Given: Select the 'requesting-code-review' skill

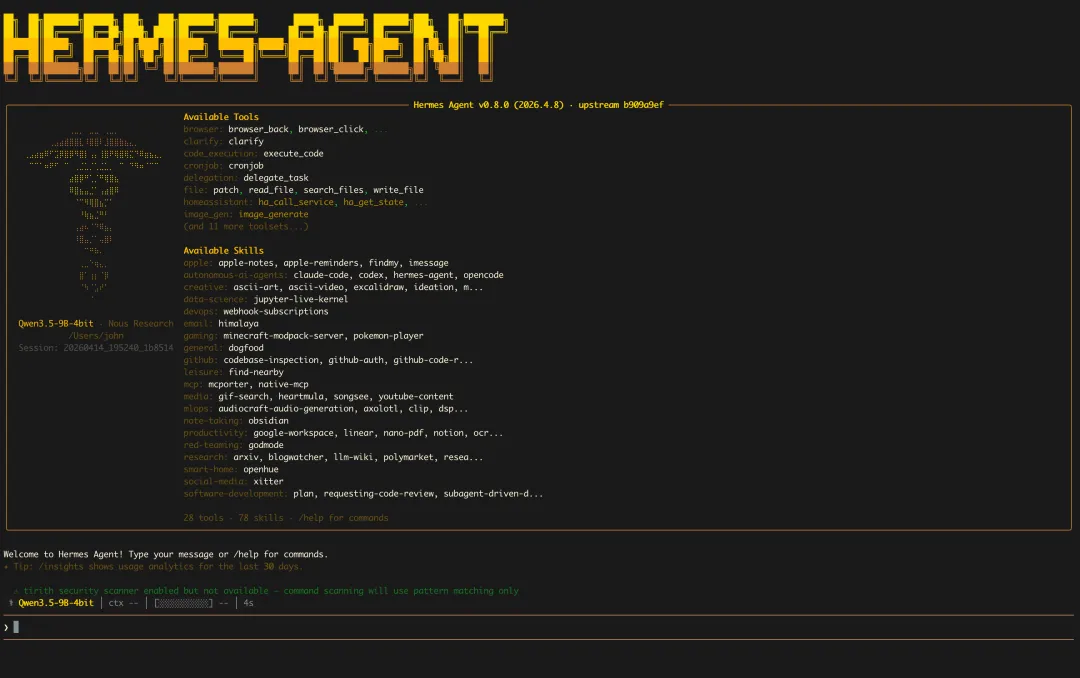Looking at the screenshot, I should [x=379, y=494].
